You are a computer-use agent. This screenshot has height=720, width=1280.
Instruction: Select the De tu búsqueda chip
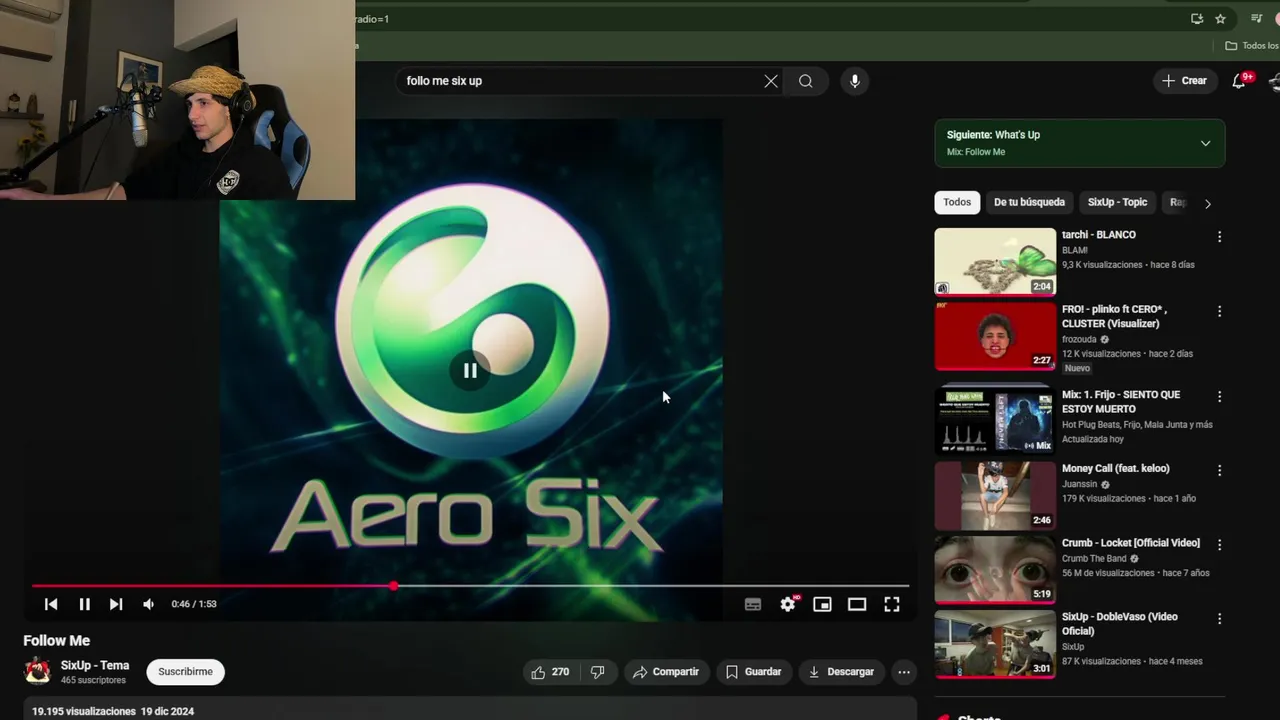tap(1029, 202)
